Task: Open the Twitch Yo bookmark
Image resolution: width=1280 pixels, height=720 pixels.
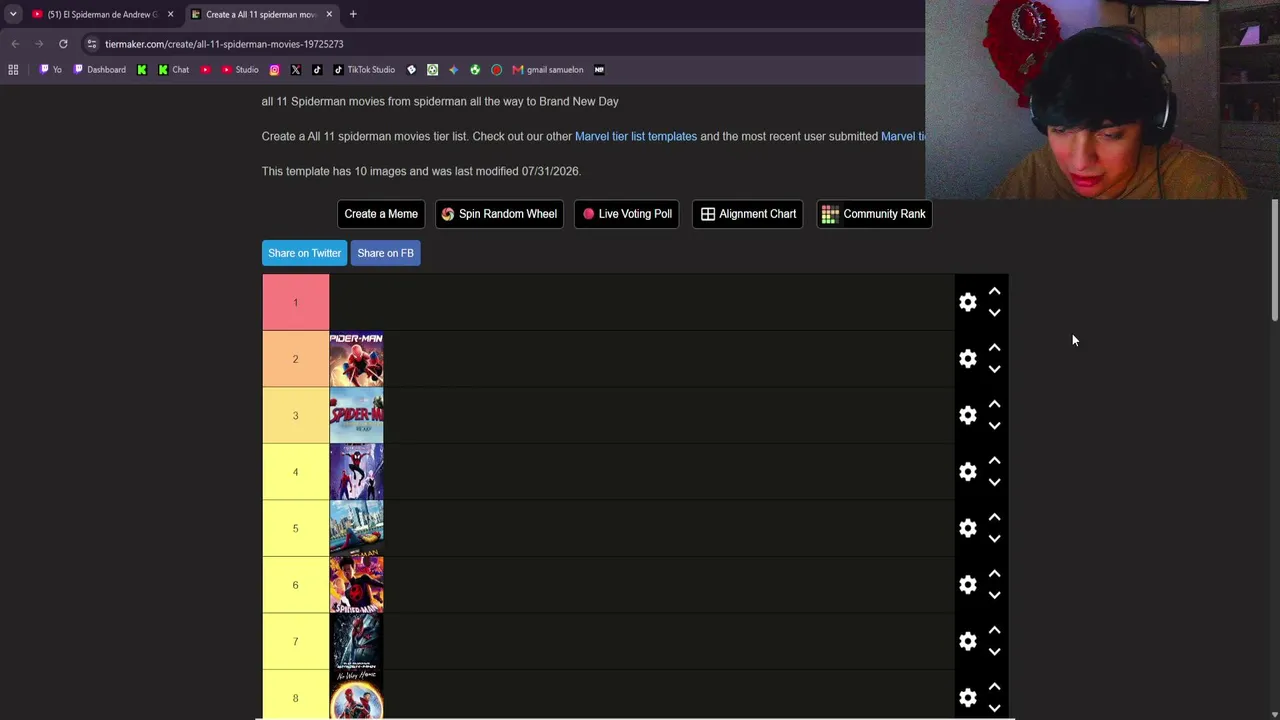Action: 50,70
